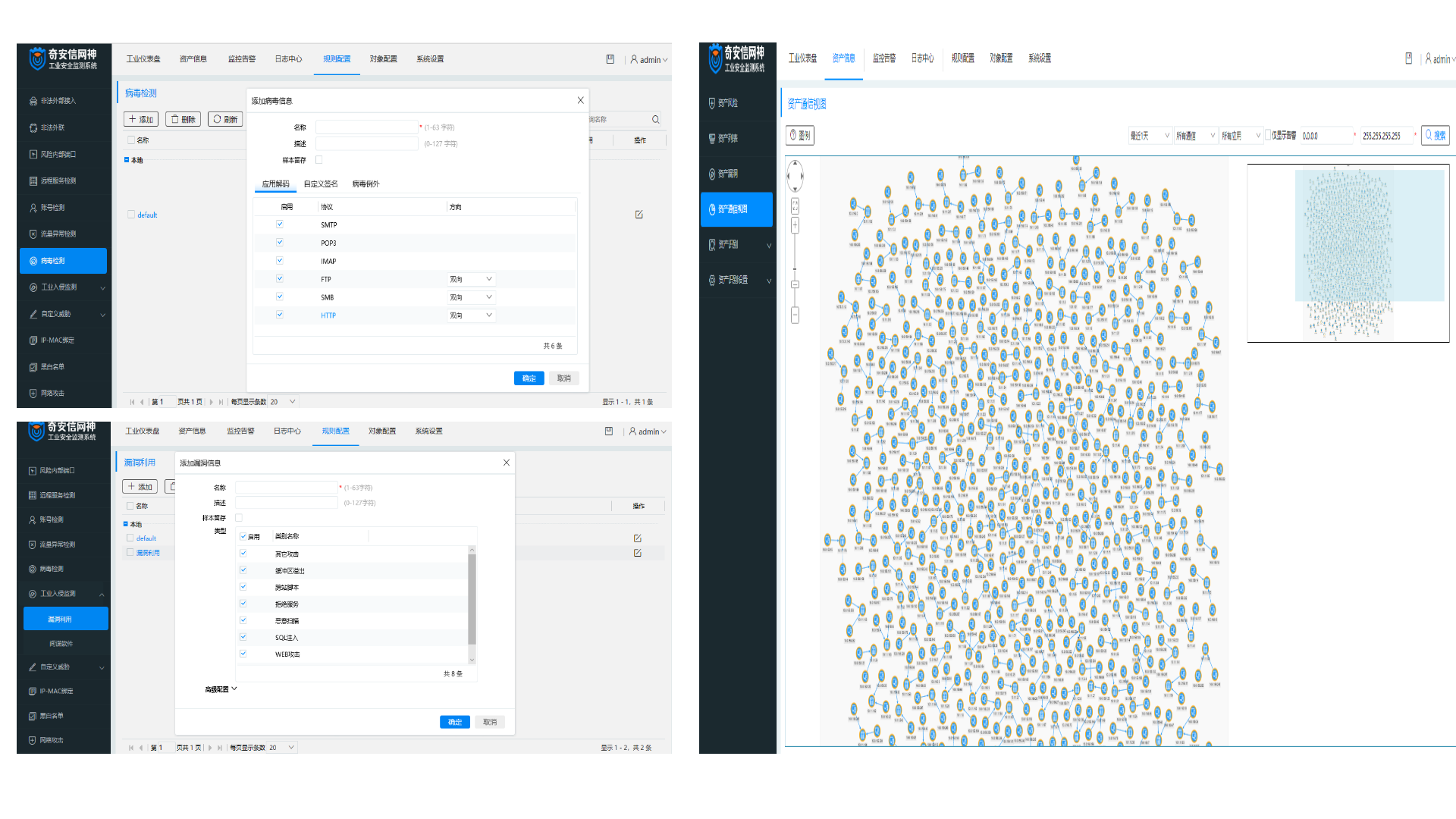
Task: Open 间谍软件 in bottom-left window sidebar
Action: (61, 644)
